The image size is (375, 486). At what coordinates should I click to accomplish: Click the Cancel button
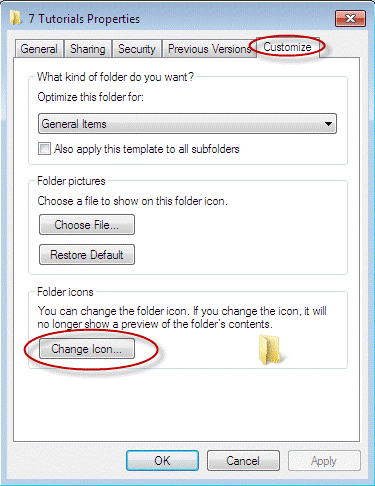tap(243, 461)
